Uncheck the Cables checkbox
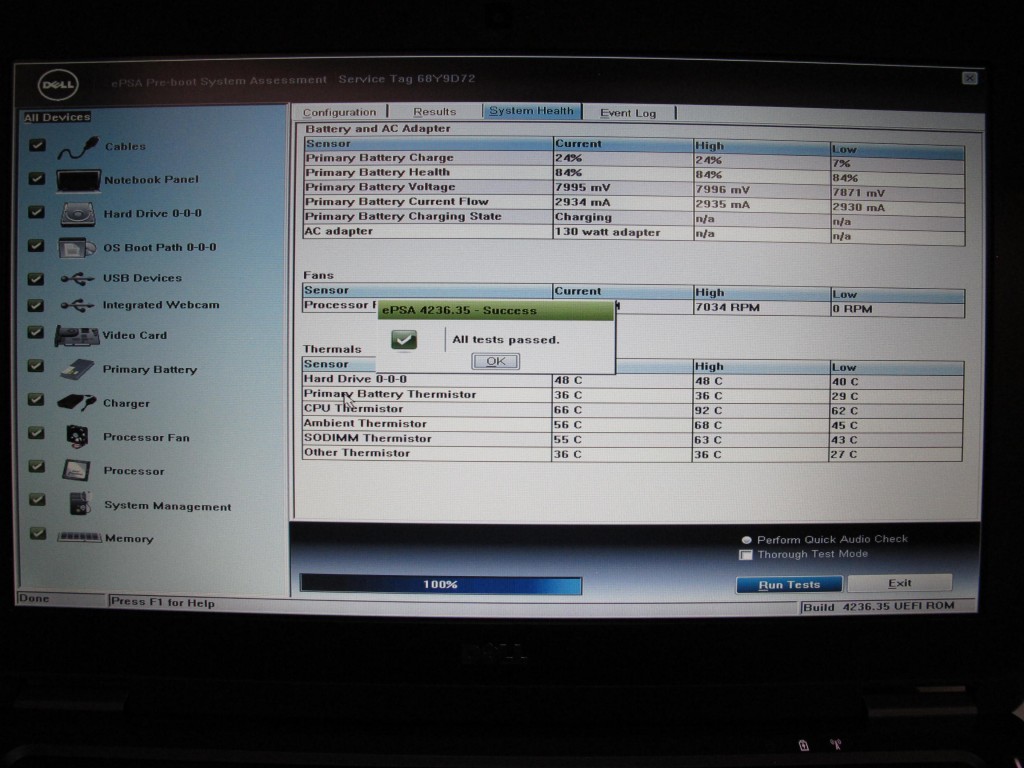This screenshot has height=768, width=1024. coord(37,145)
